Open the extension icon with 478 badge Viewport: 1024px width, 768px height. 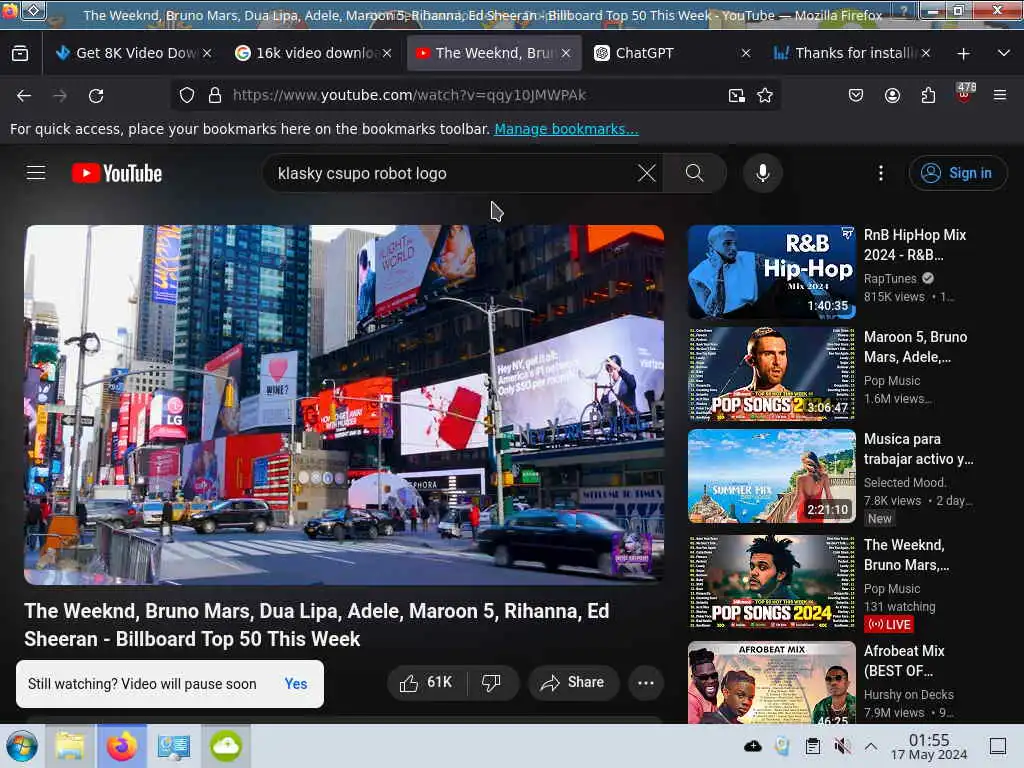pos(965,93)
